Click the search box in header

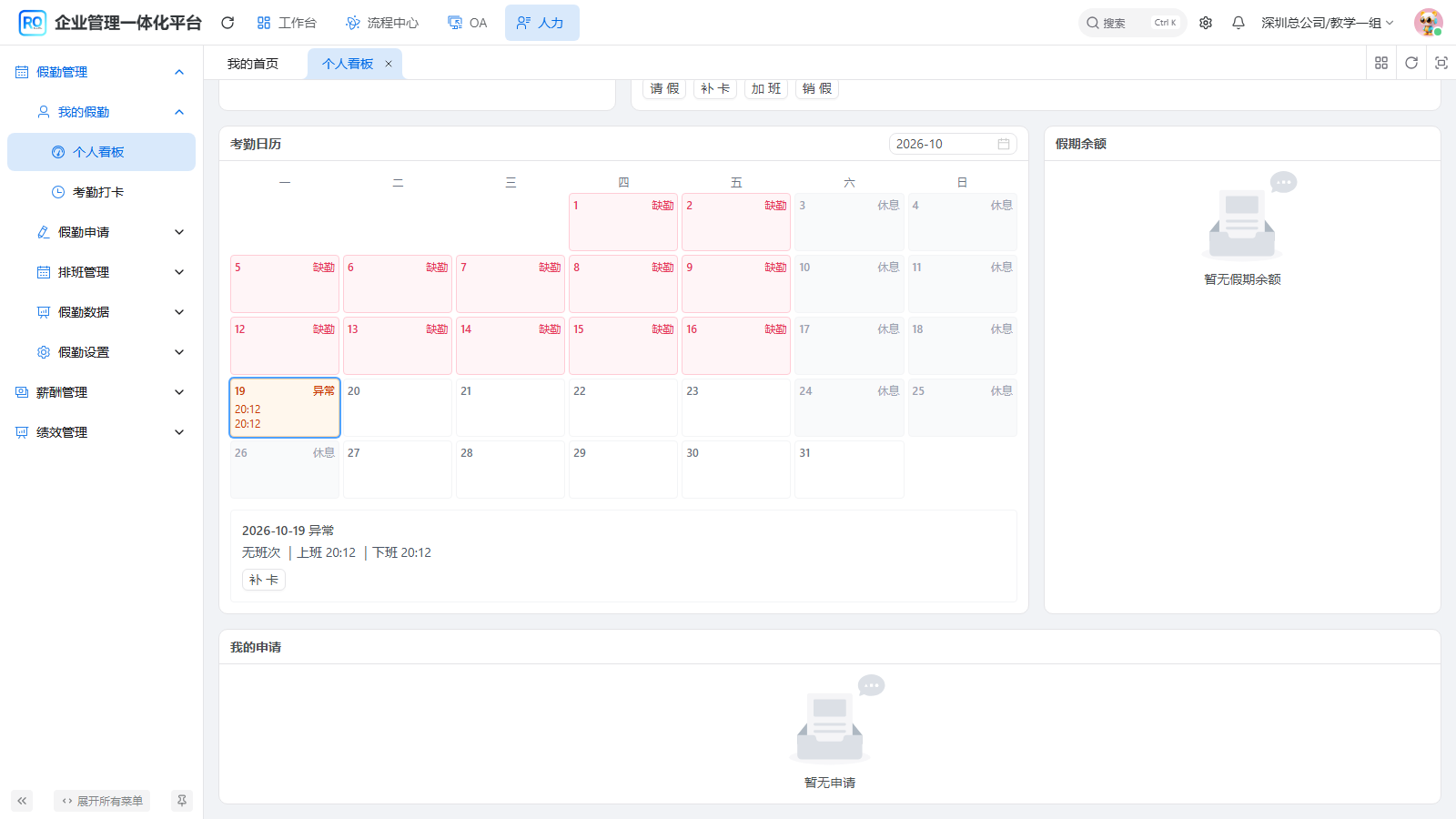(x=1133, y=23)
